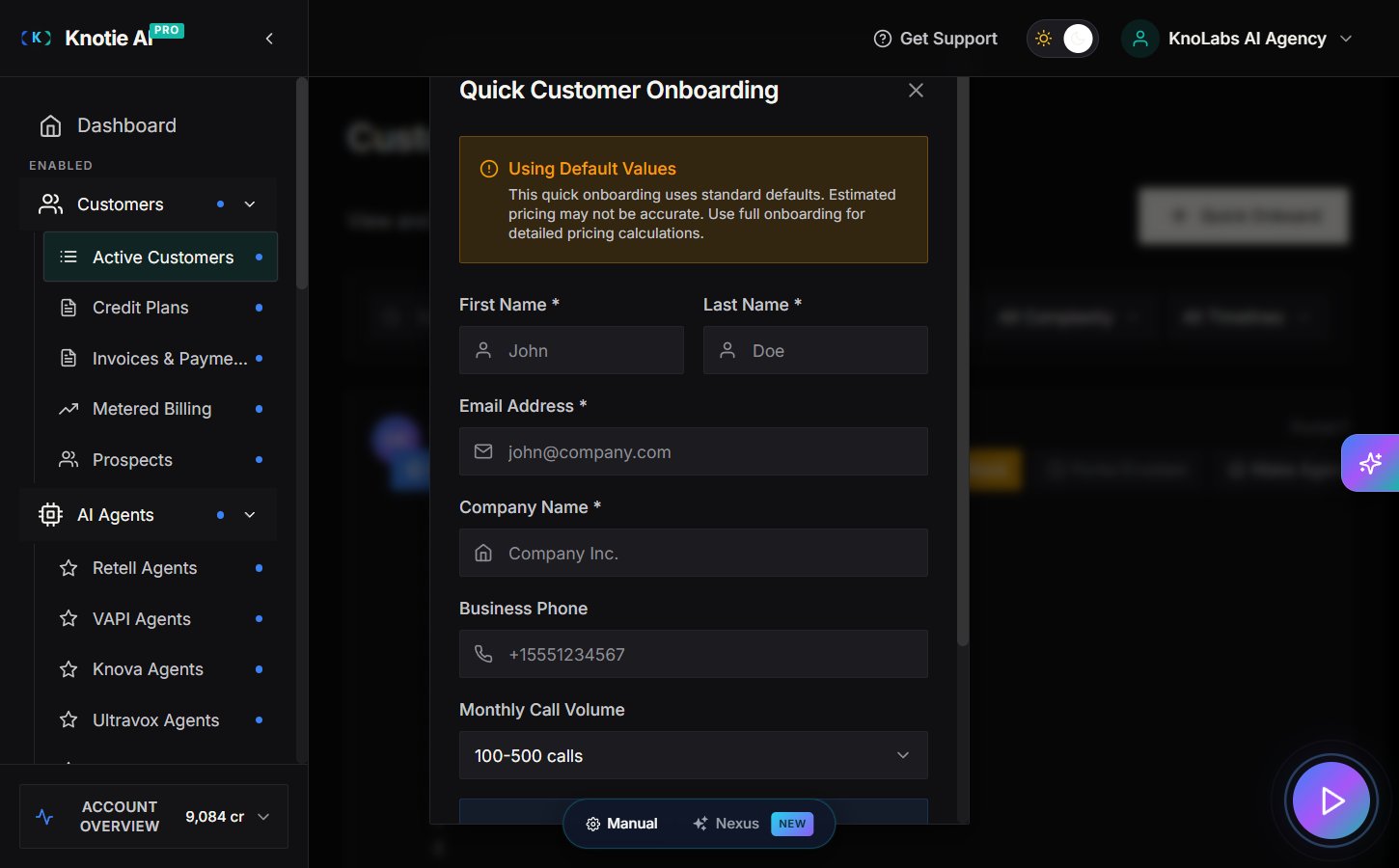
Task: Collapse the AI Agents section chevron
Action: [x=250, y=515]
